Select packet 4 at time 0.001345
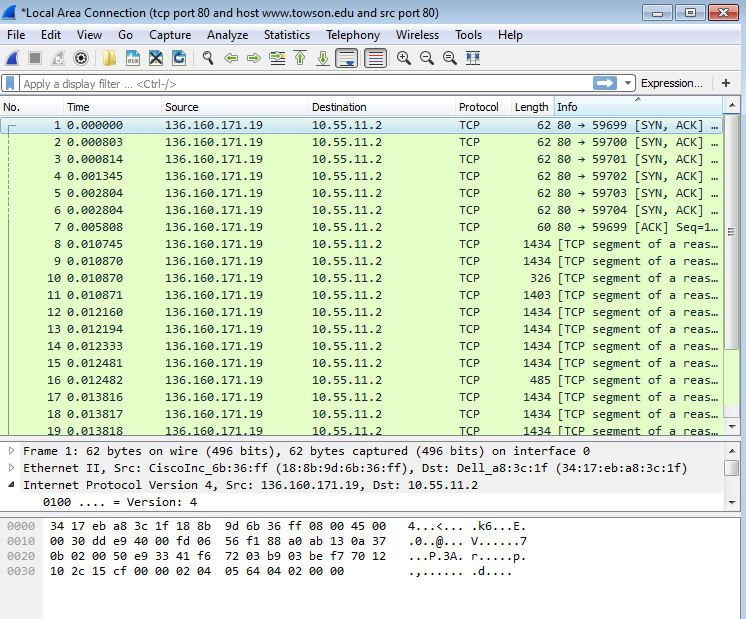746x619 pixels. 362,176
